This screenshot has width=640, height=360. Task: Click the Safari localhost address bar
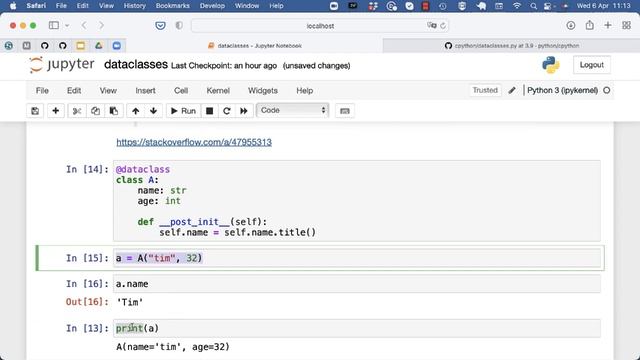pos(320,26)
